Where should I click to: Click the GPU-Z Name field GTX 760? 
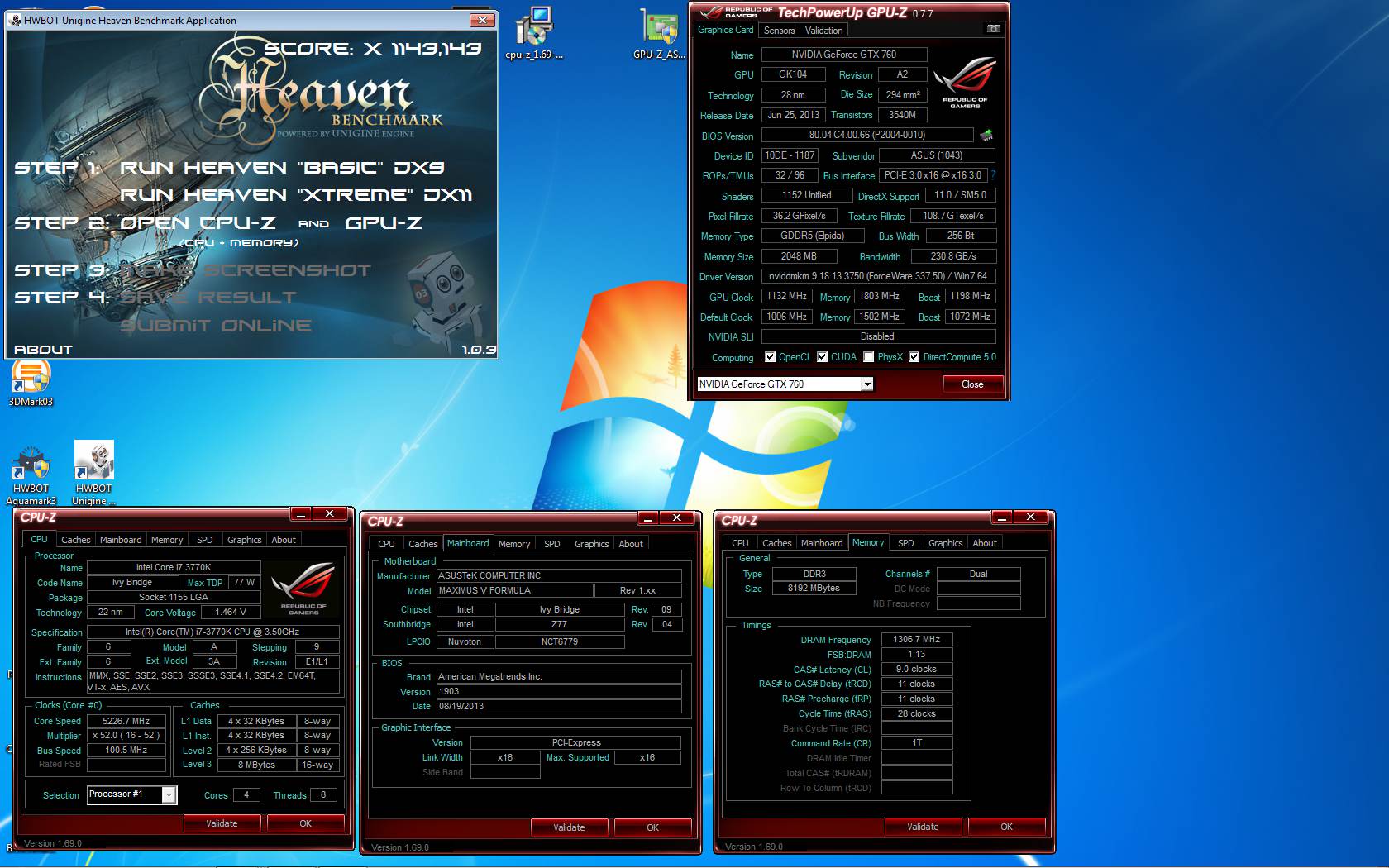click(x=843, y=55)
